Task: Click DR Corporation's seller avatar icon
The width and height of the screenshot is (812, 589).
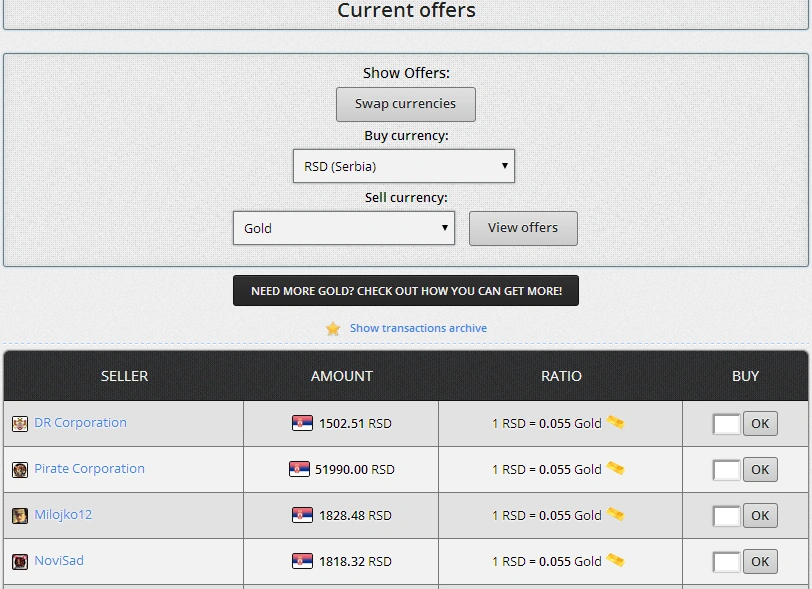Action: 20,424
